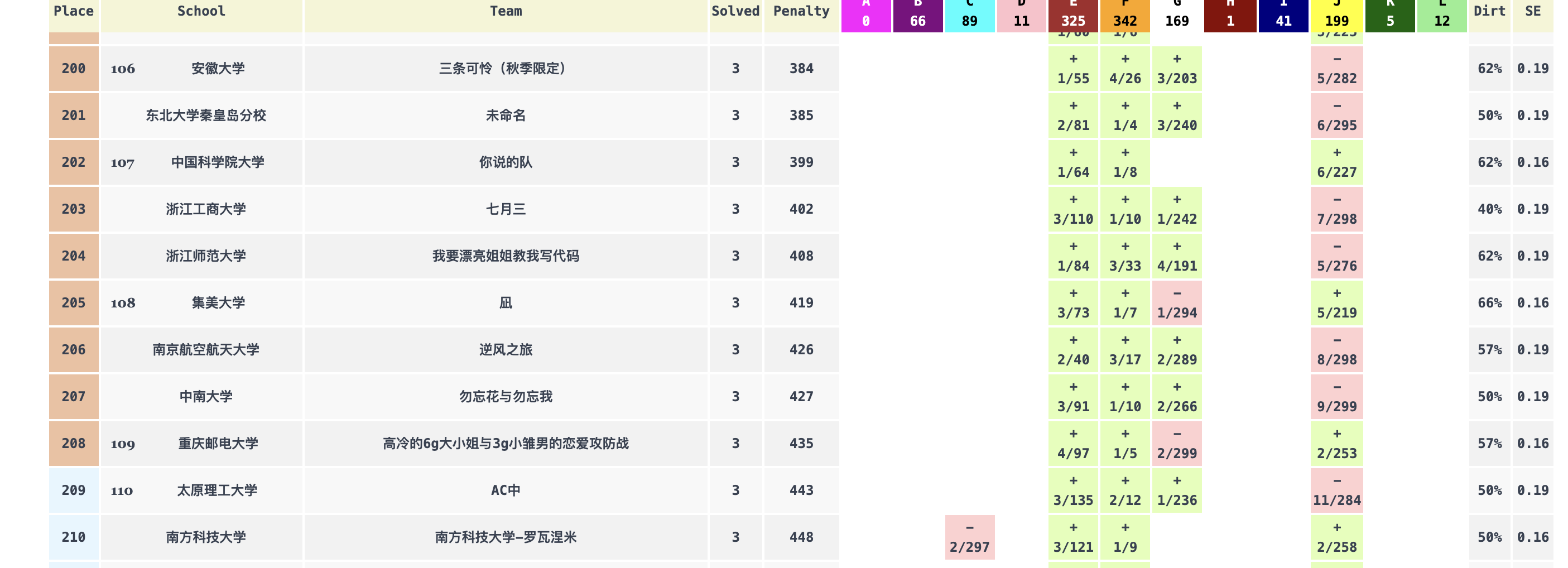Click school name 安徽大学
The width and height of the screenshot is (1568, 568).
pos(218,69)
